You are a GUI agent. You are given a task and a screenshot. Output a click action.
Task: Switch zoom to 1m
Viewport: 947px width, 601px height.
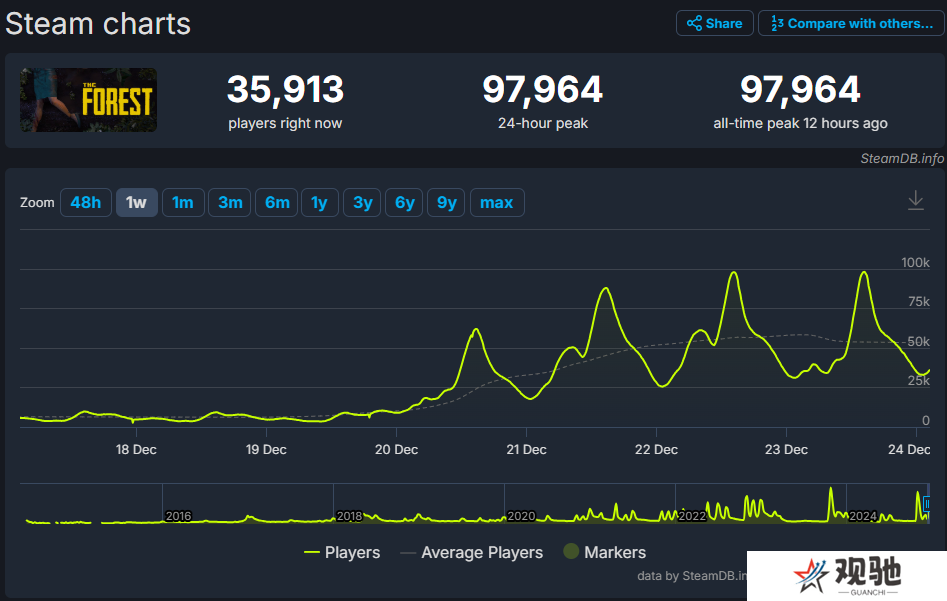(x=183, y=202)
